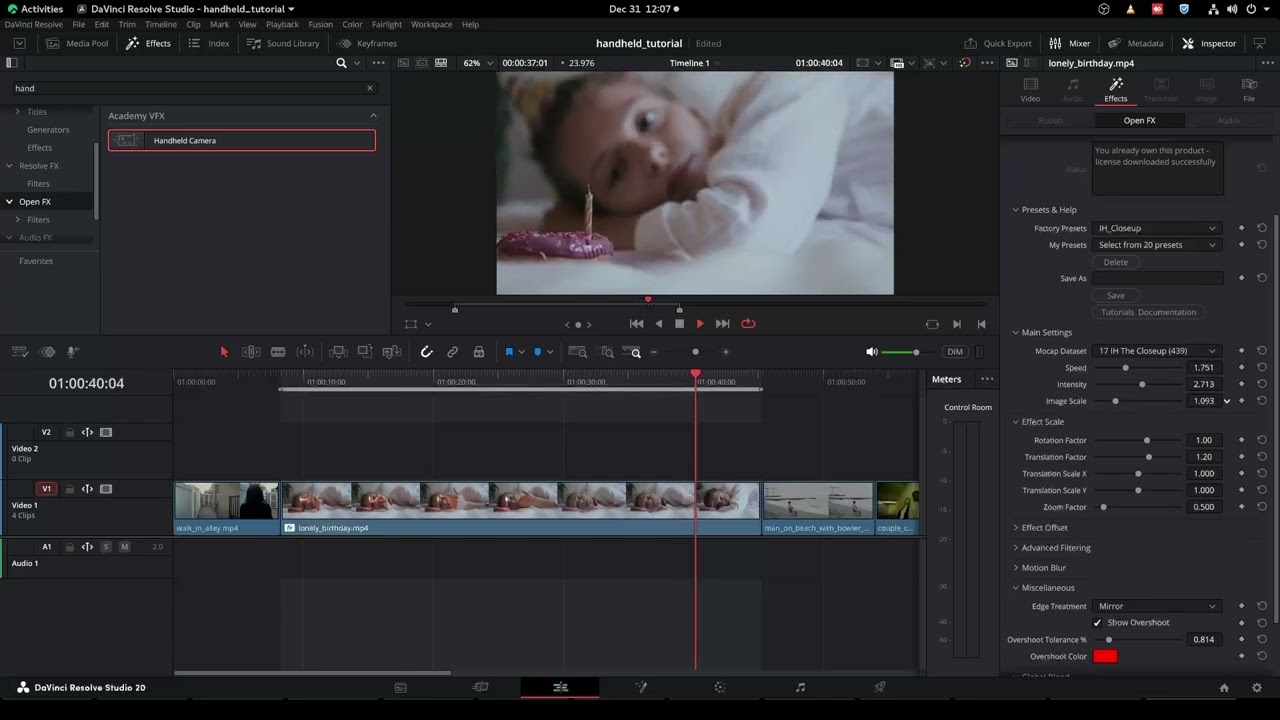
Task: Toggle the Effects panel in top toolbar
Action: pyautogui.click(x=148, y=43)
